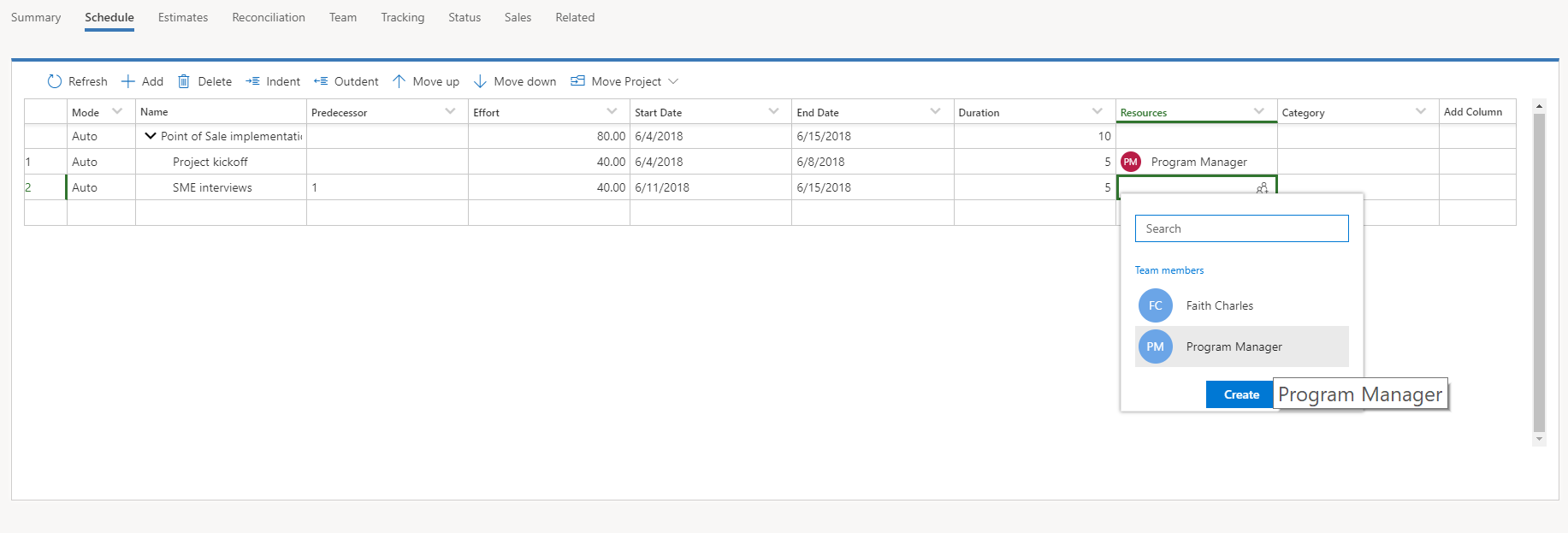Move task down with arrow icon
Viewport: 1568px width, 533px height.
(480, 81)
